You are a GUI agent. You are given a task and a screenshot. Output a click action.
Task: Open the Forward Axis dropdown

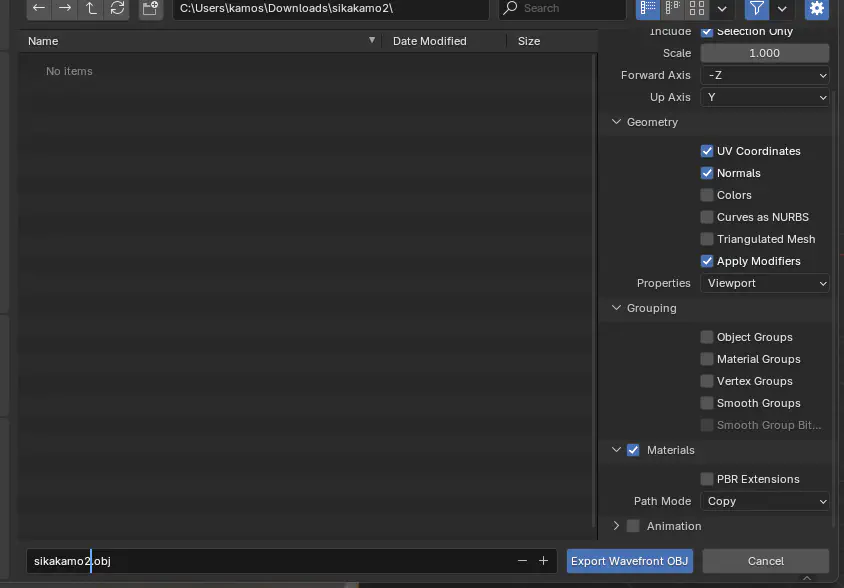point(765,75)
